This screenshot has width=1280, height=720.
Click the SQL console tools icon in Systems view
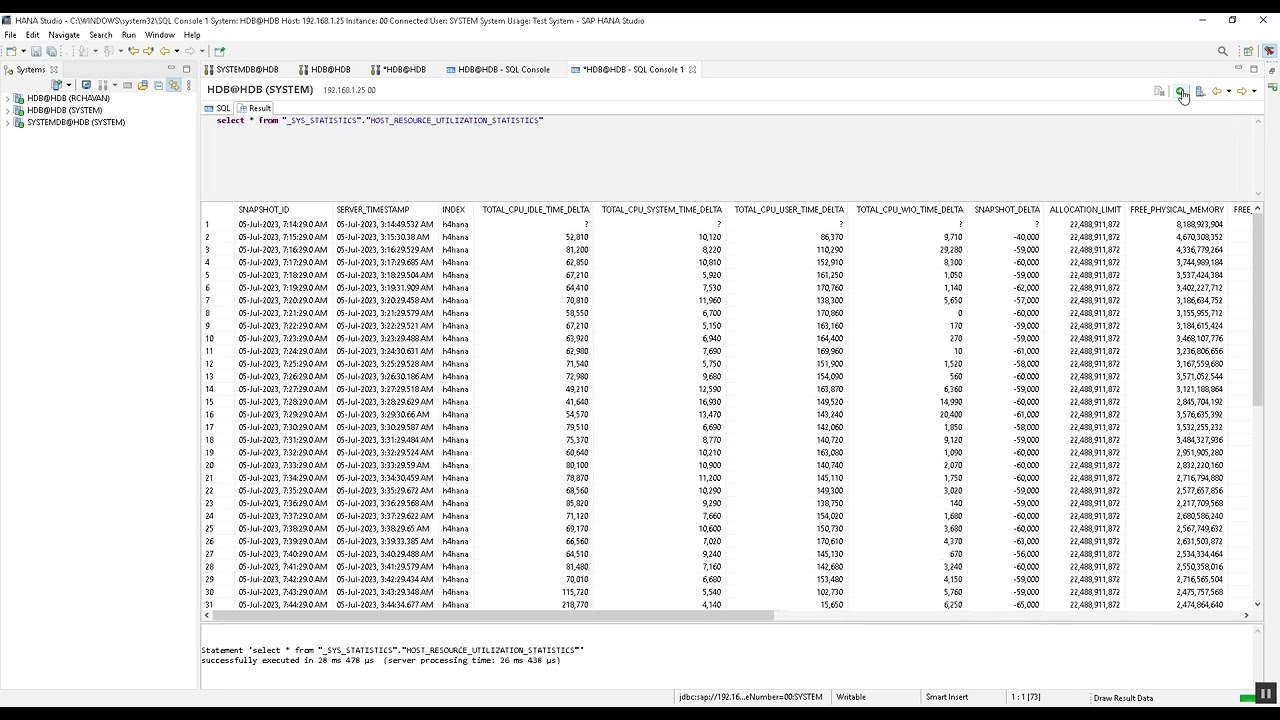click(103, 85)
